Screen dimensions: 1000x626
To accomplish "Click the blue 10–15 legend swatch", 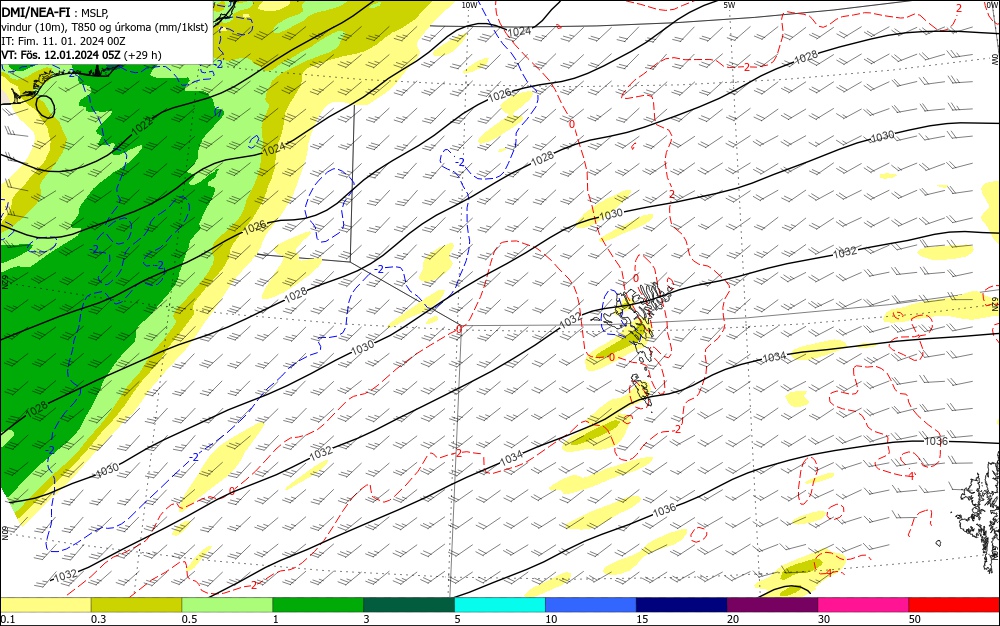I will (591, 605).
